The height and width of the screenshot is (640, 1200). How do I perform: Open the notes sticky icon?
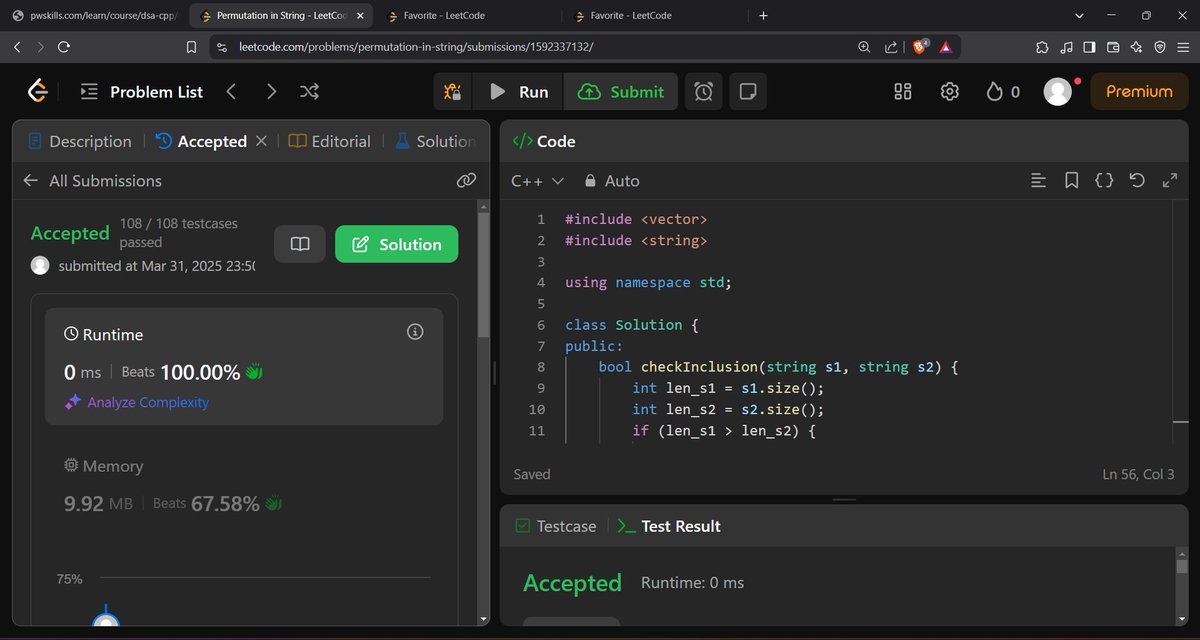point(747,92)
